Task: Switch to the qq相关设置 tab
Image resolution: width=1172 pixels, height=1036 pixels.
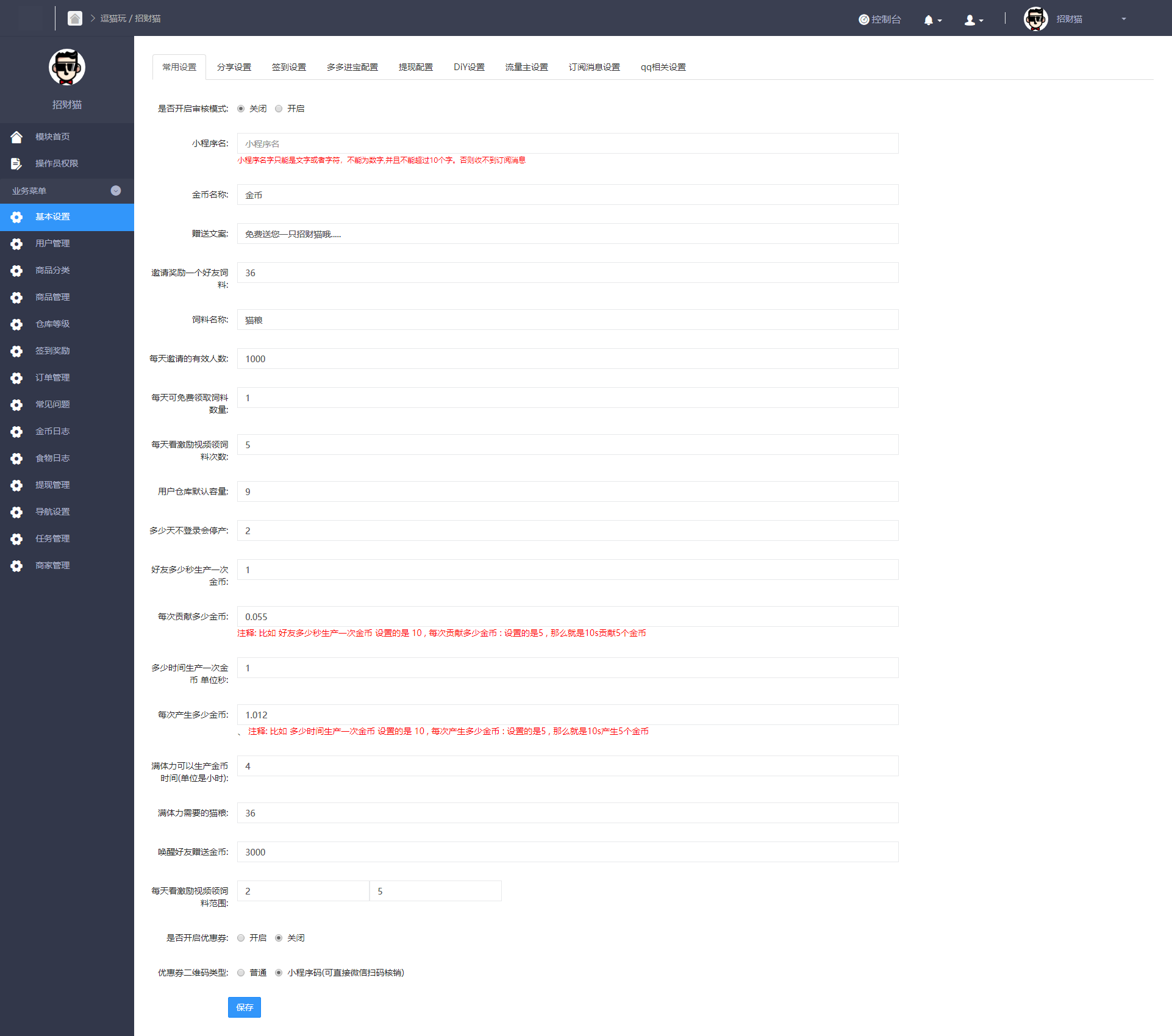Action: (x=663, y=67)
